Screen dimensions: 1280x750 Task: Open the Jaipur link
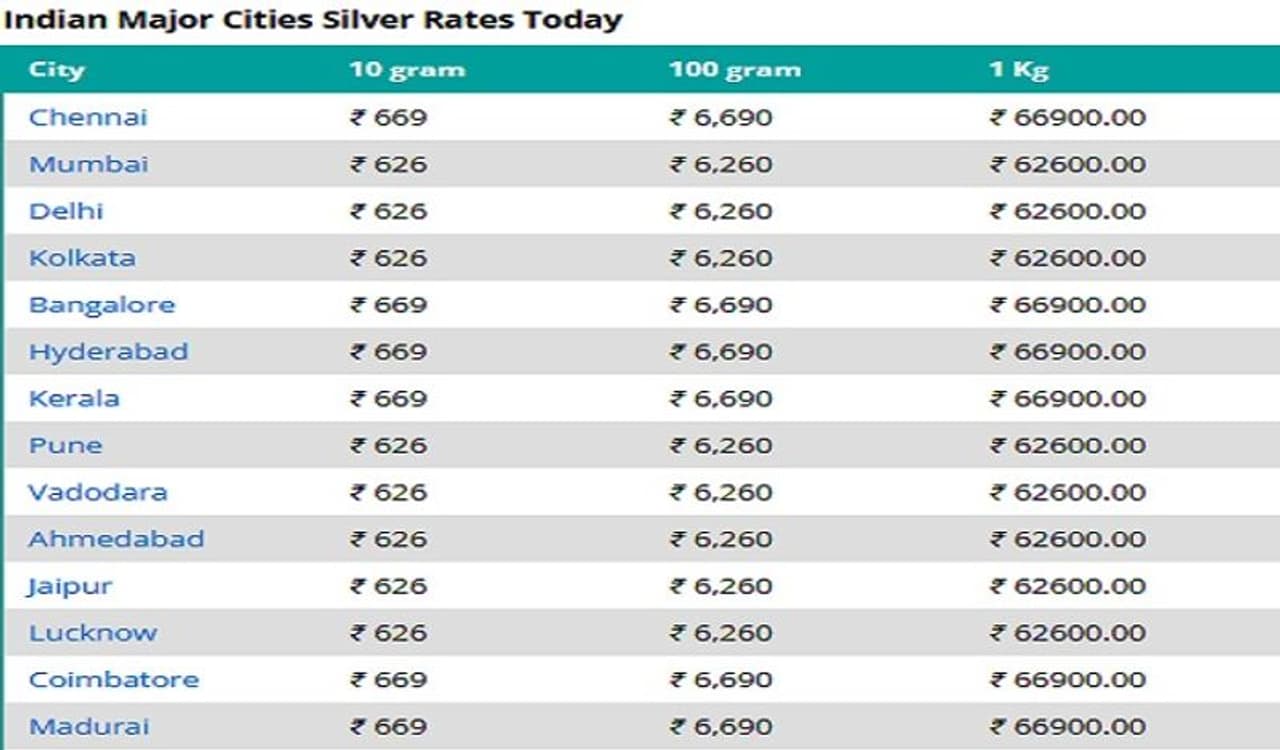coord(69,586)
